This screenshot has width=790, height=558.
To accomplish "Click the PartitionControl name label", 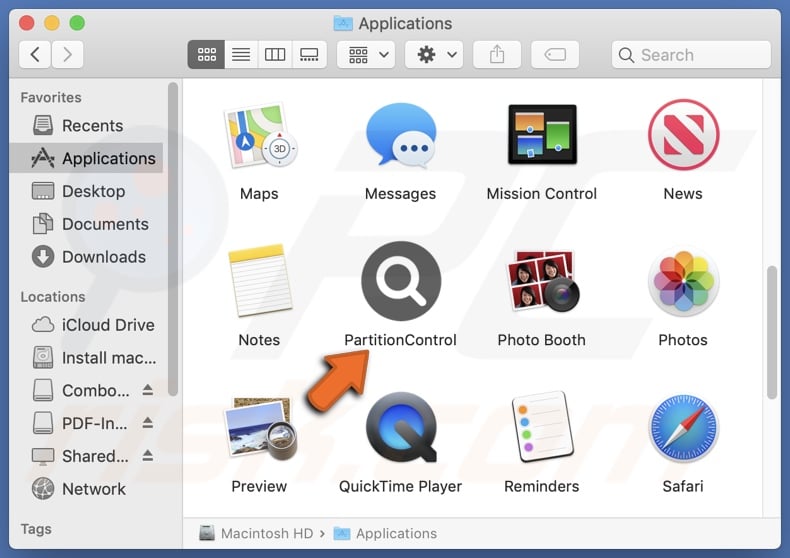I will [x=401, y=340].
